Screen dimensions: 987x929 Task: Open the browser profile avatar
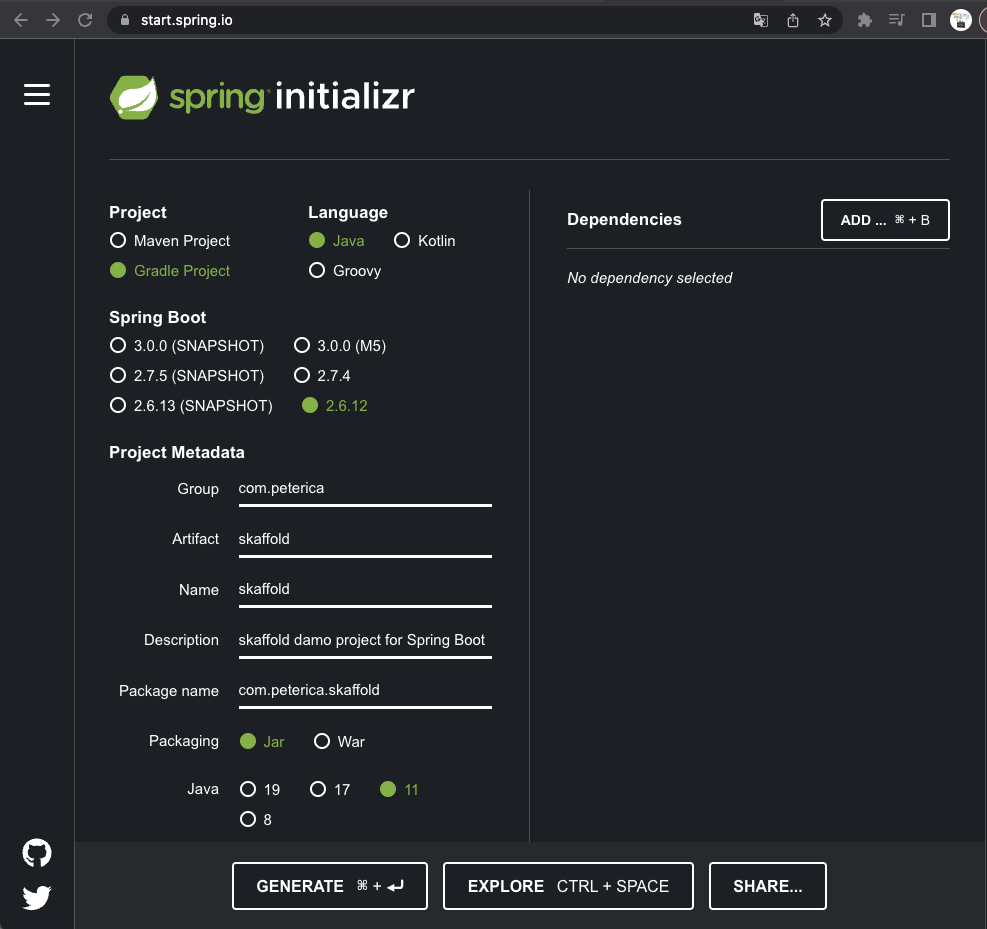coord(961,20)
